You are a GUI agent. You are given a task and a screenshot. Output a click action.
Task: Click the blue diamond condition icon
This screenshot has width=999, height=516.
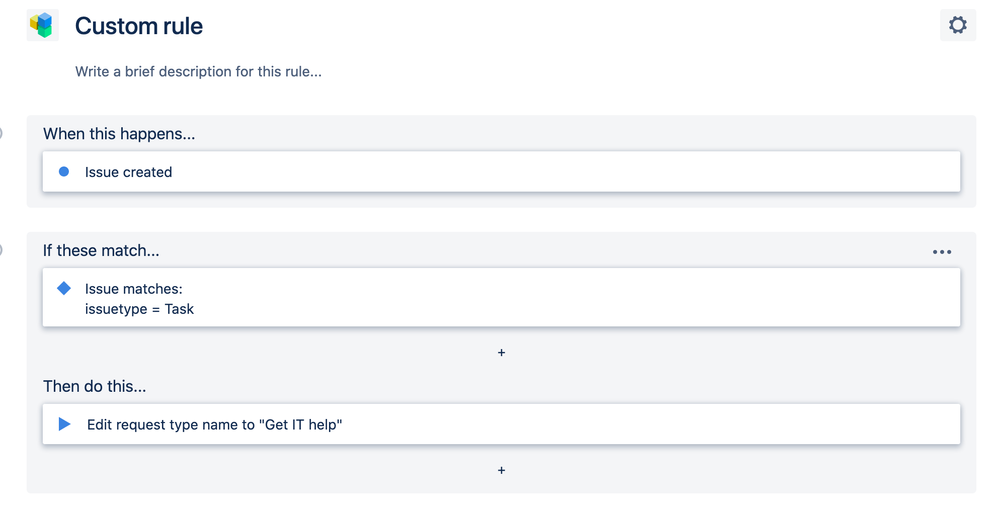(x=64, y=289)
